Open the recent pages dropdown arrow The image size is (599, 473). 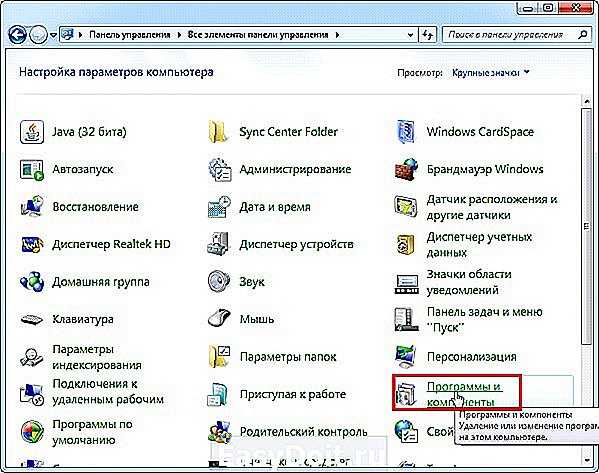point(53,35)
